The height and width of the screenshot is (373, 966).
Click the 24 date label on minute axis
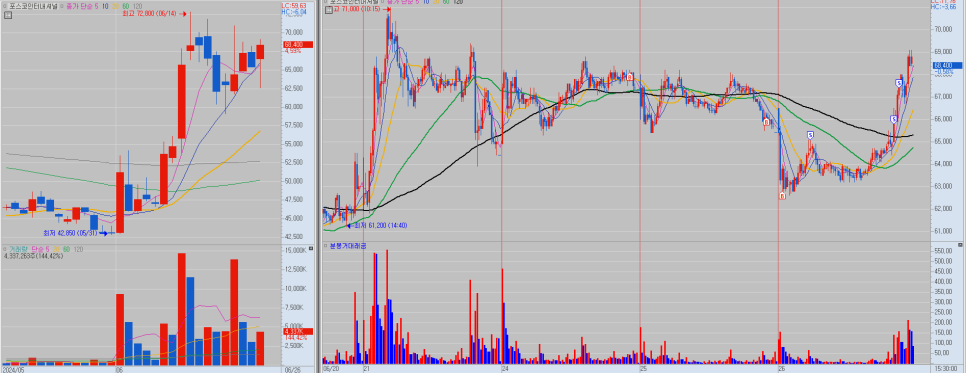505,369
